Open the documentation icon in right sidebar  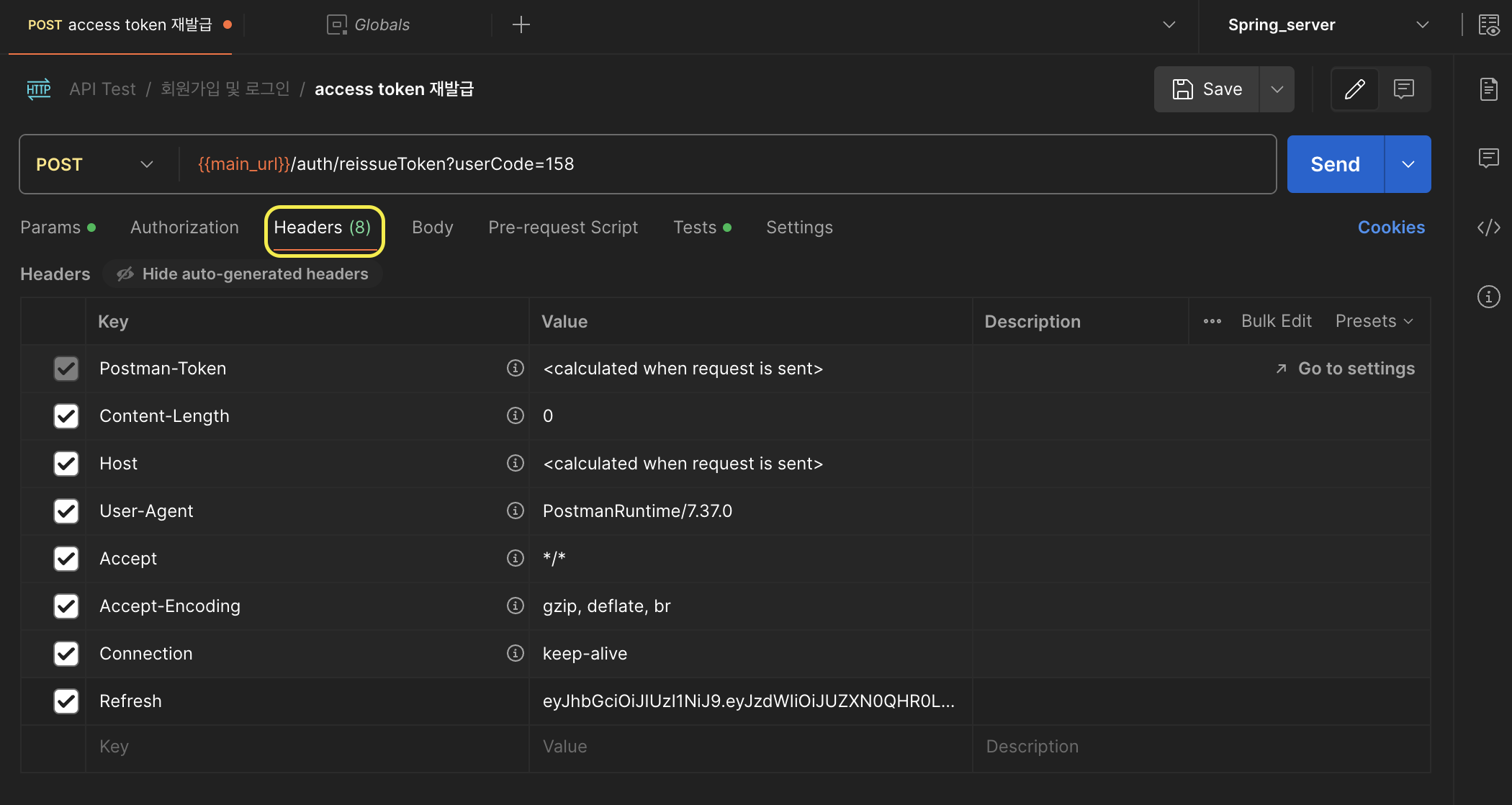(1488, 89)
